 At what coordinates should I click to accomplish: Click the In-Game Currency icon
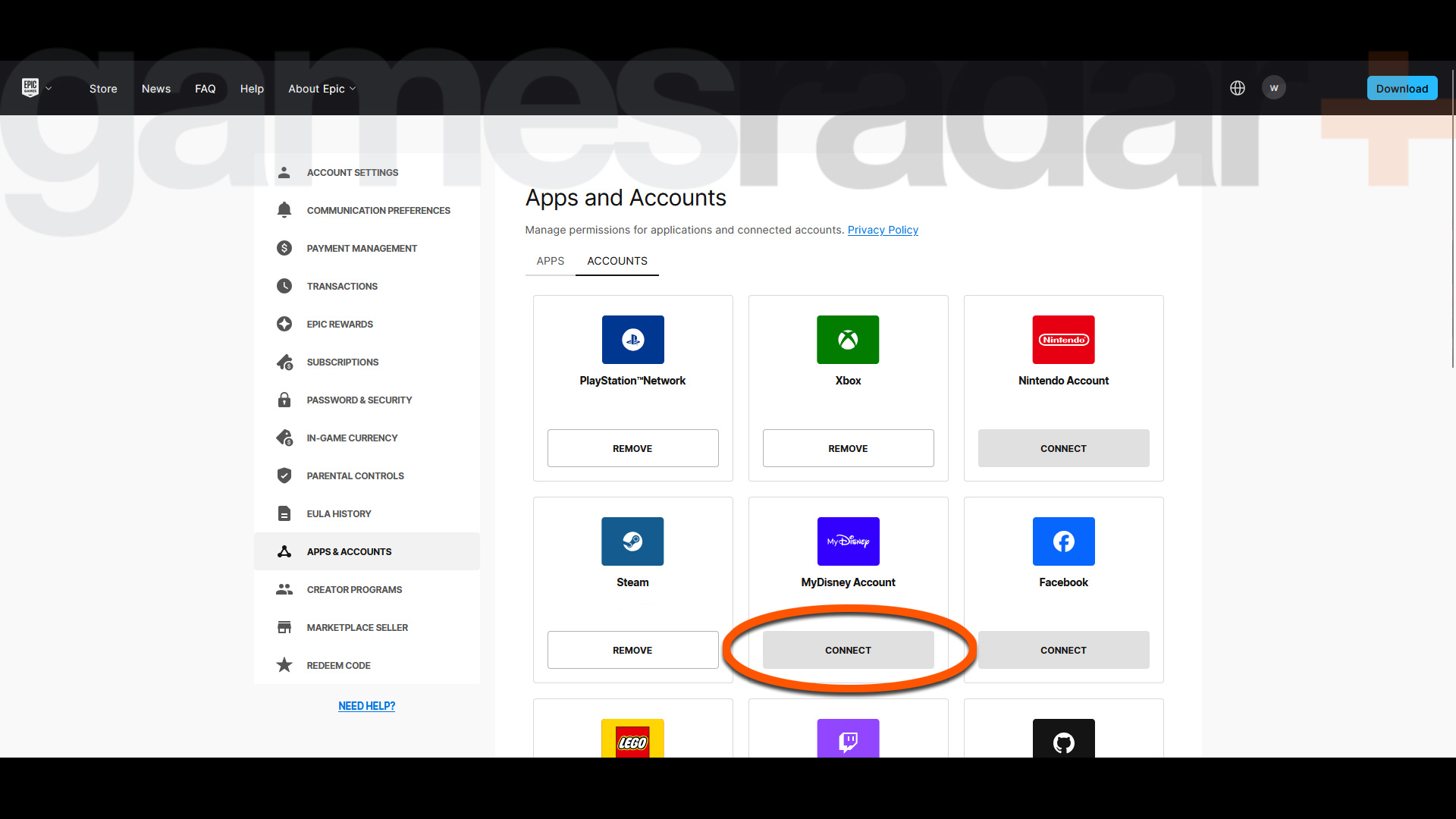[284, 438]
